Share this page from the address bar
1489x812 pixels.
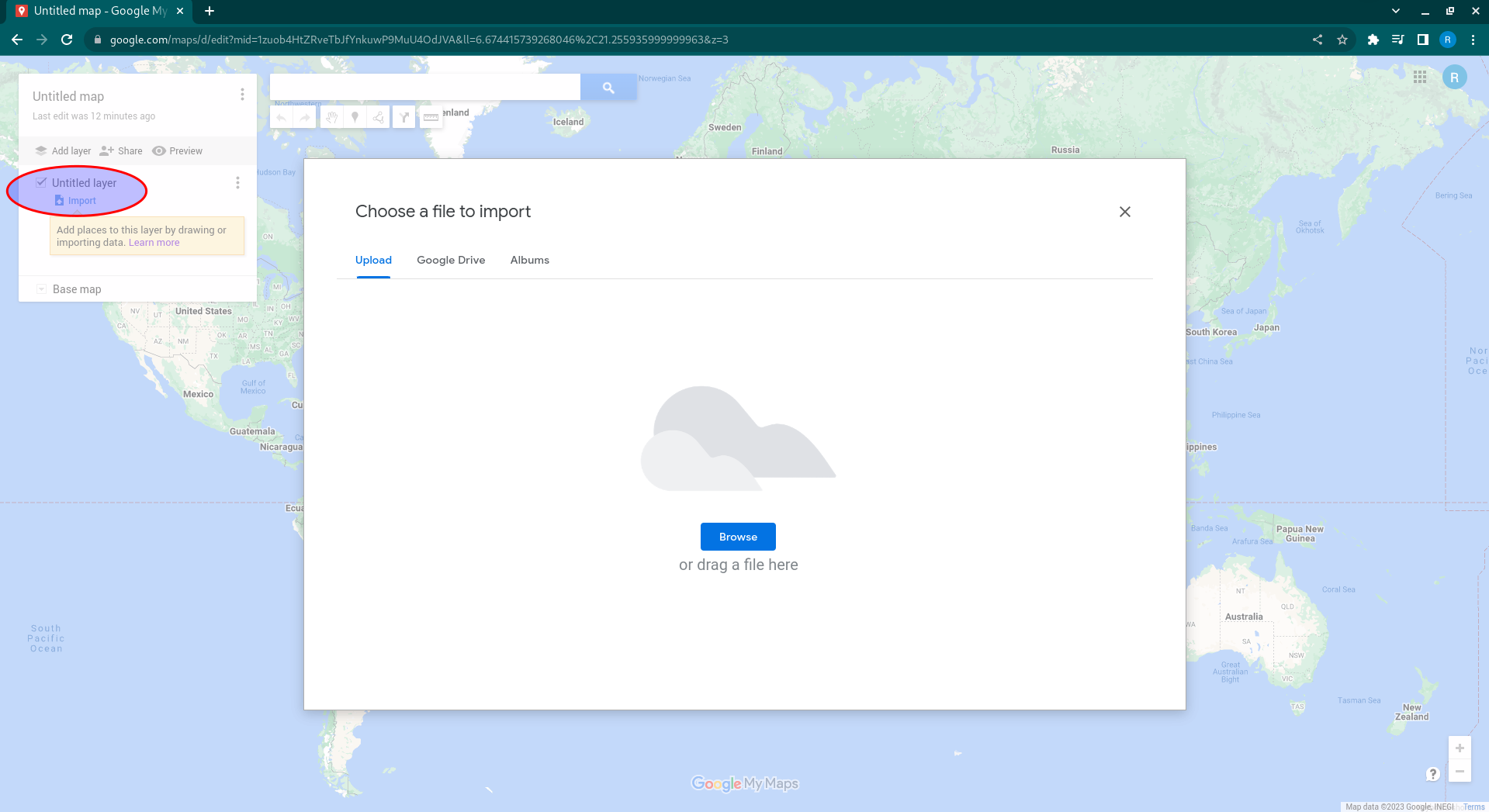tap(1318, 40)
